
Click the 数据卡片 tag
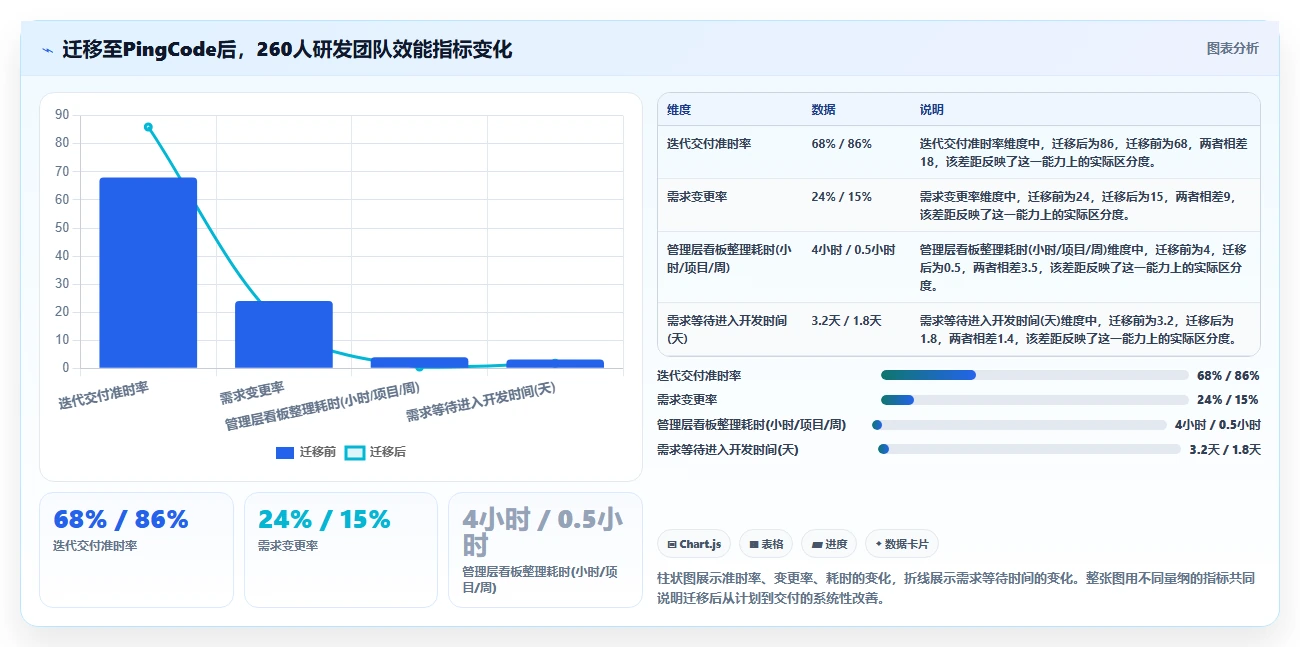pos(902,544)
